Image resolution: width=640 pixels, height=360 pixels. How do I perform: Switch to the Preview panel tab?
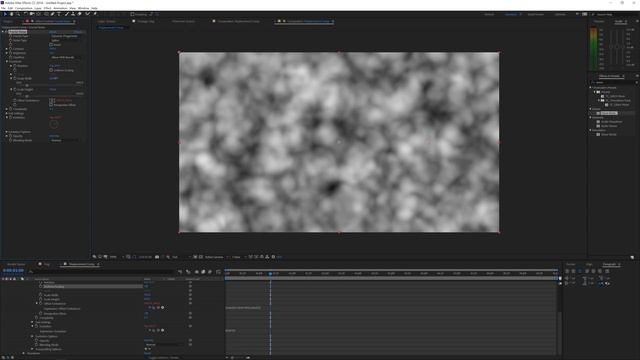(x=599, y=21)
